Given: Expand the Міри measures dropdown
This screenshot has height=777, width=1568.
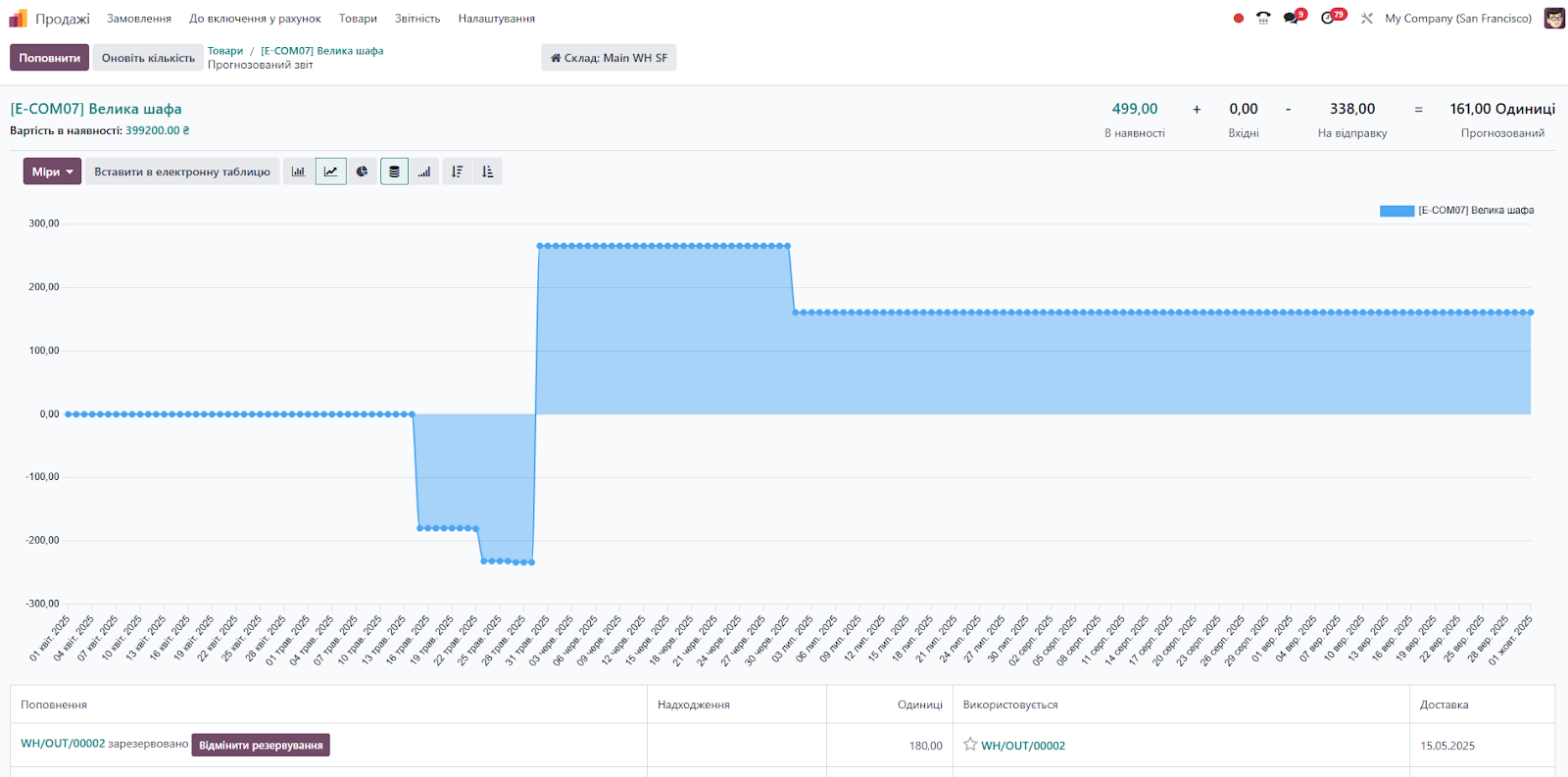Looking at the screenshot, I should 52,171.
